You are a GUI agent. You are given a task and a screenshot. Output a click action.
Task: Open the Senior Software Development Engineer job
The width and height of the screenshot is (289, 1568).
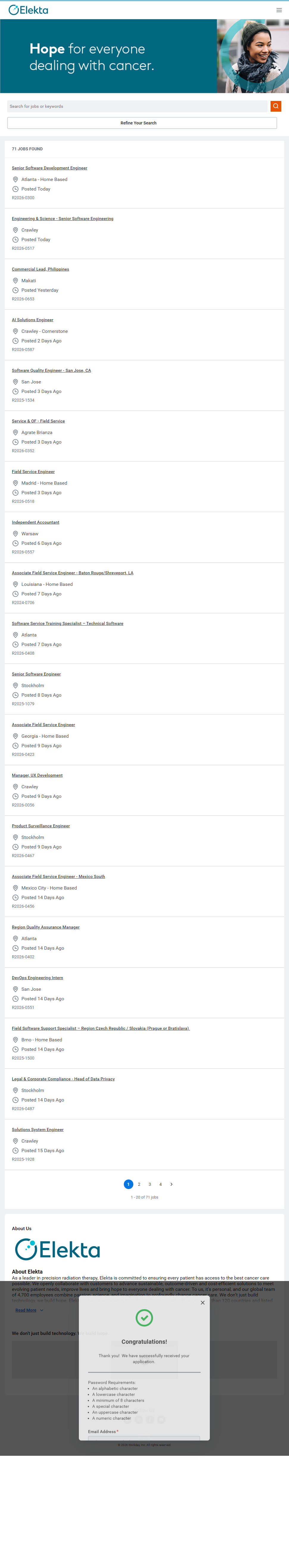[x=49, y=168]
